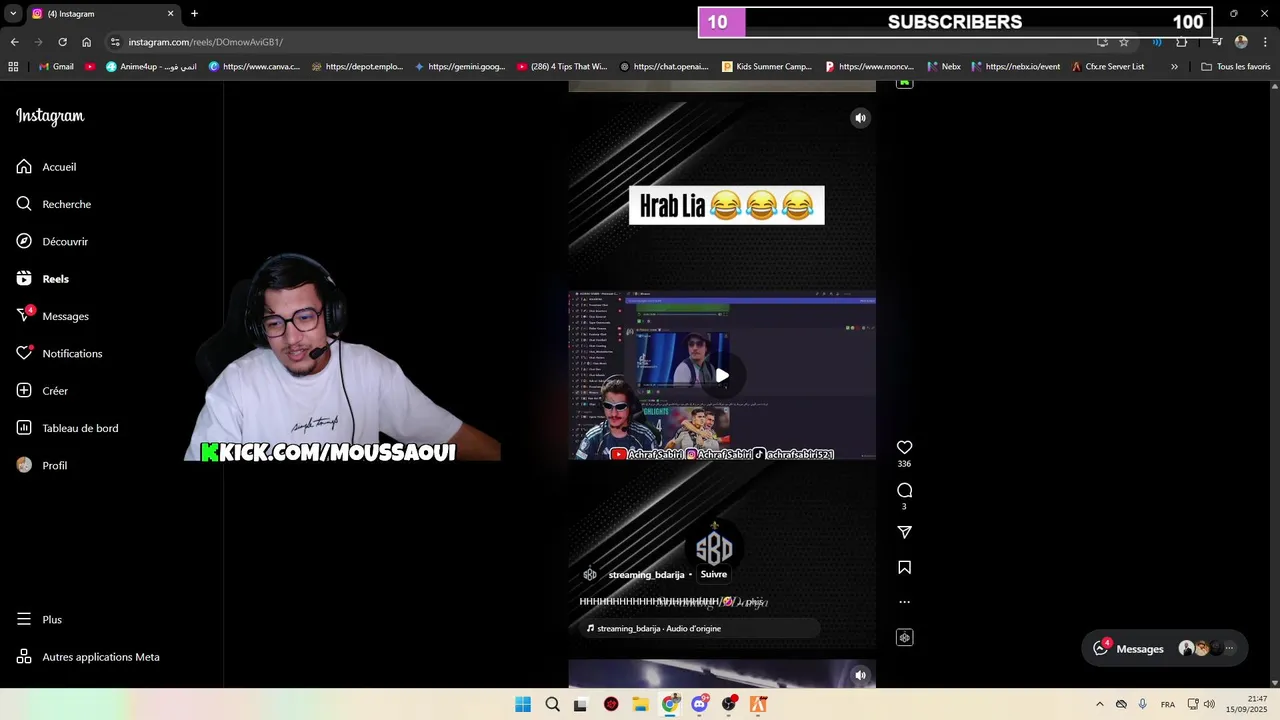1280x720 pixels.
Task: Open the Reels section in sidebar
Action: (43, 279)
